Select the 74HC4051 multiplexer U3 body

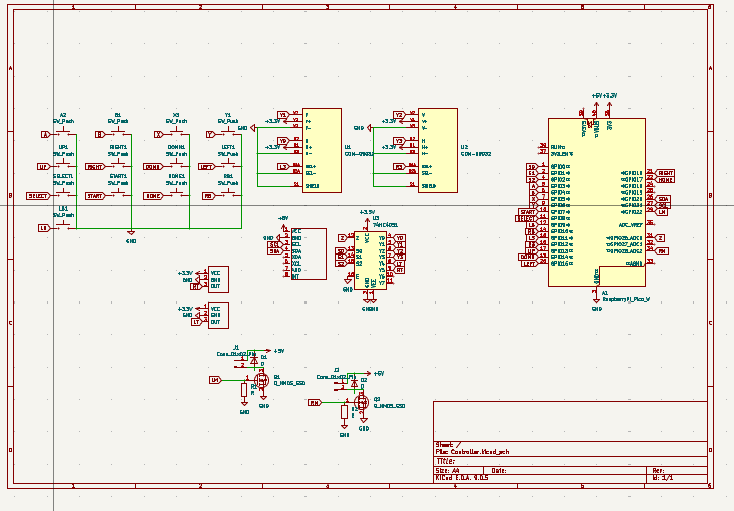(x=370, y=261)
